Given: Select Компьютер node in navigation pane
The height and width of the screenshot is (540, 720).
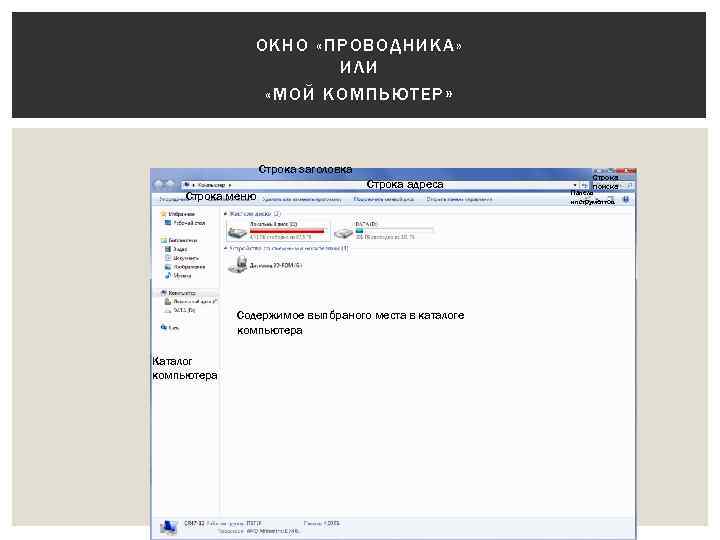Looking at the screenshot, I should 178,293.
